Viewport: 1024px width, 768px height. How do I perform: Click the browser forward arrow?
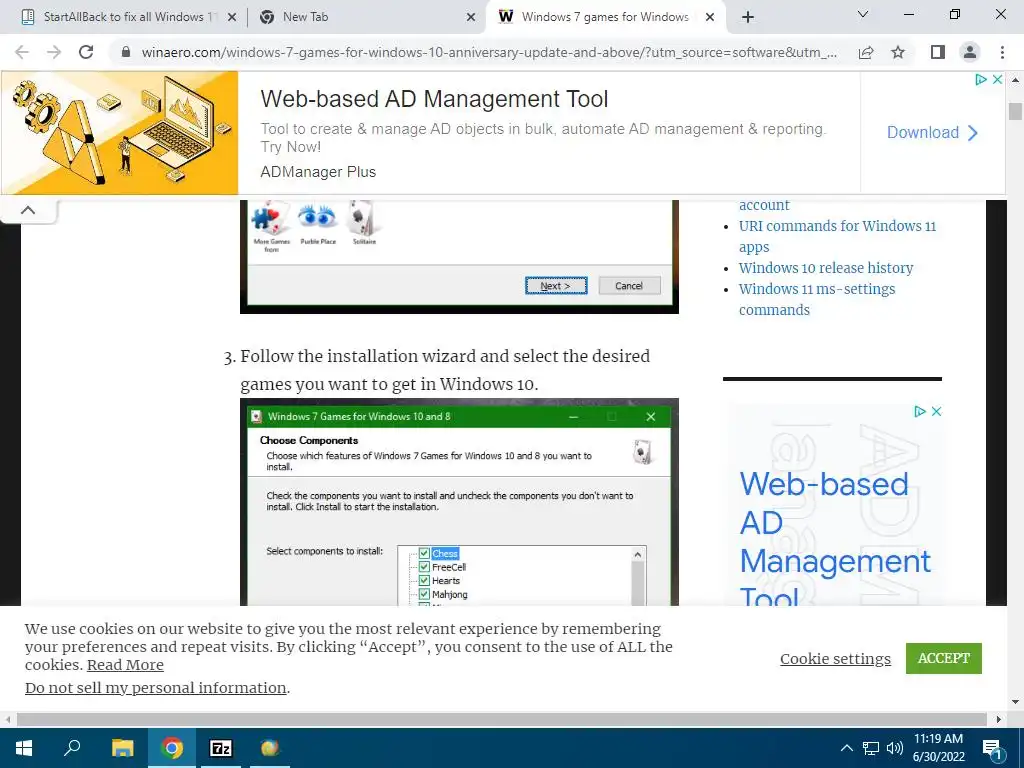(54, 52)
